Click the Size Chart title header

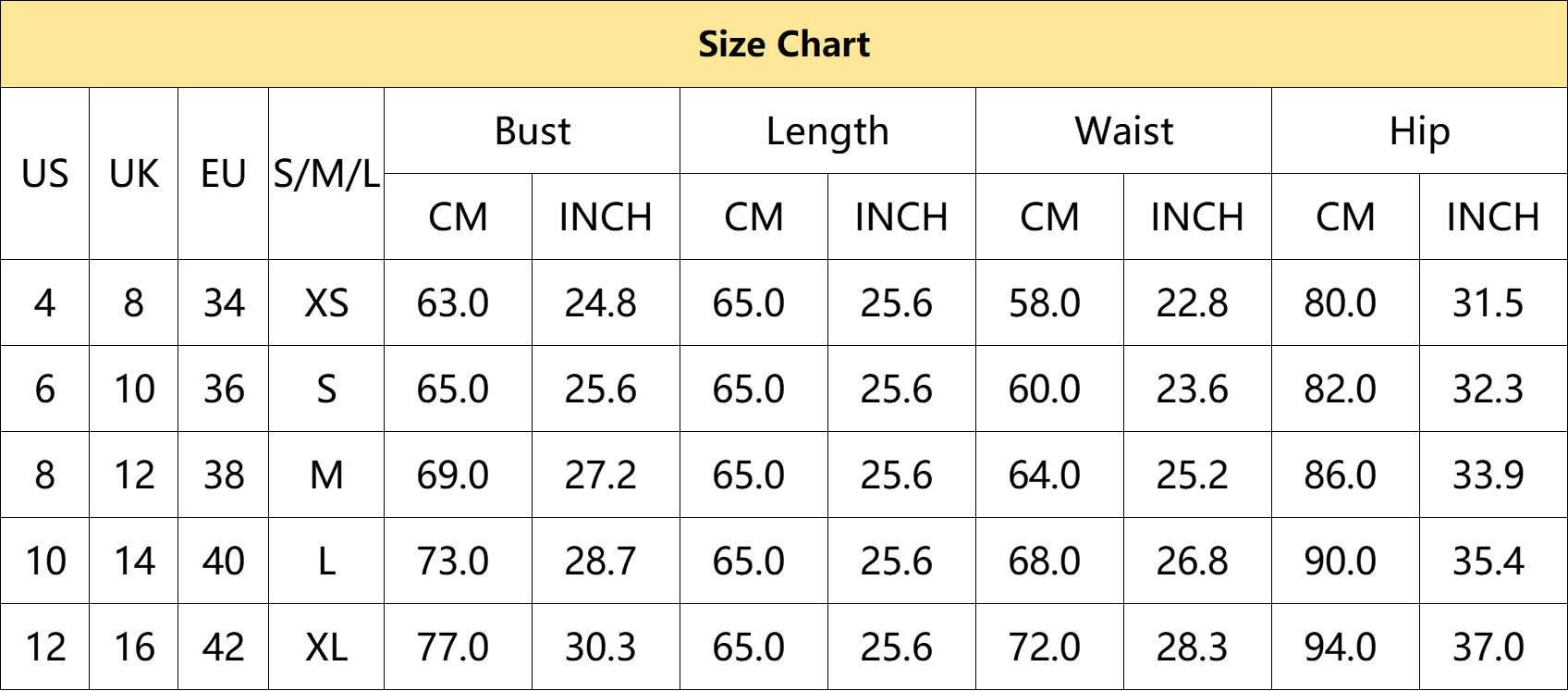click(784, 44)
